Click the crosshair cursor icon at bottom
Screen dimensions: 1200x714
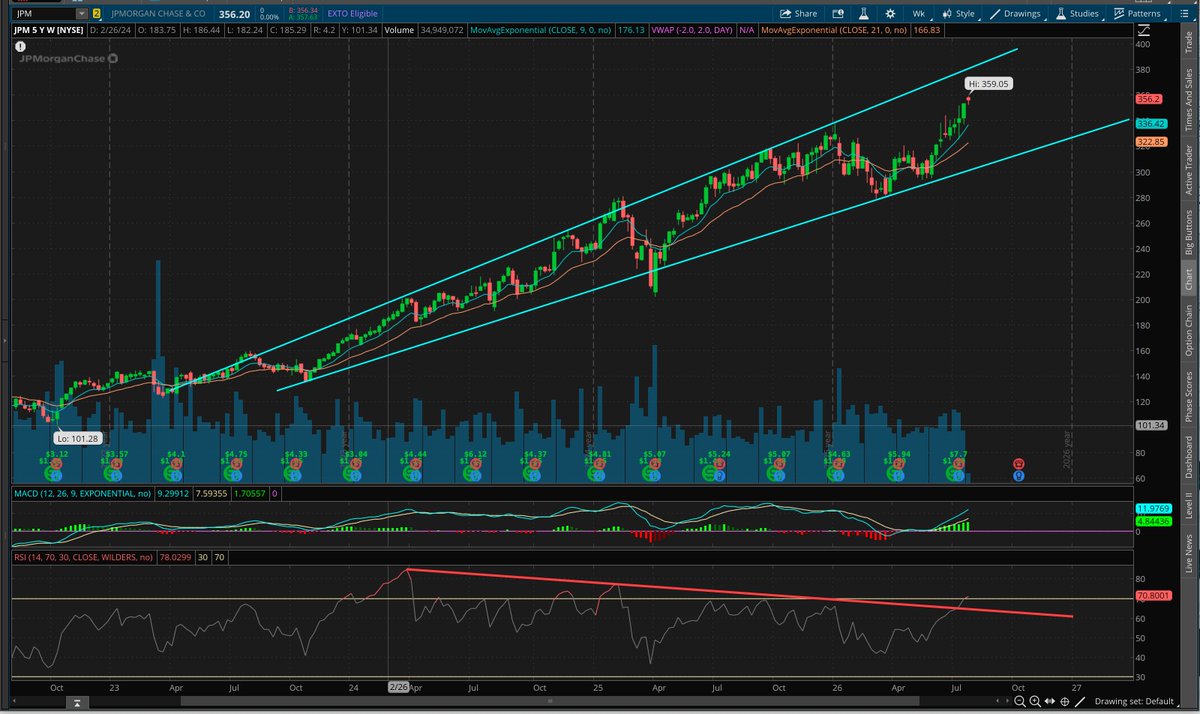[1064, 702]
